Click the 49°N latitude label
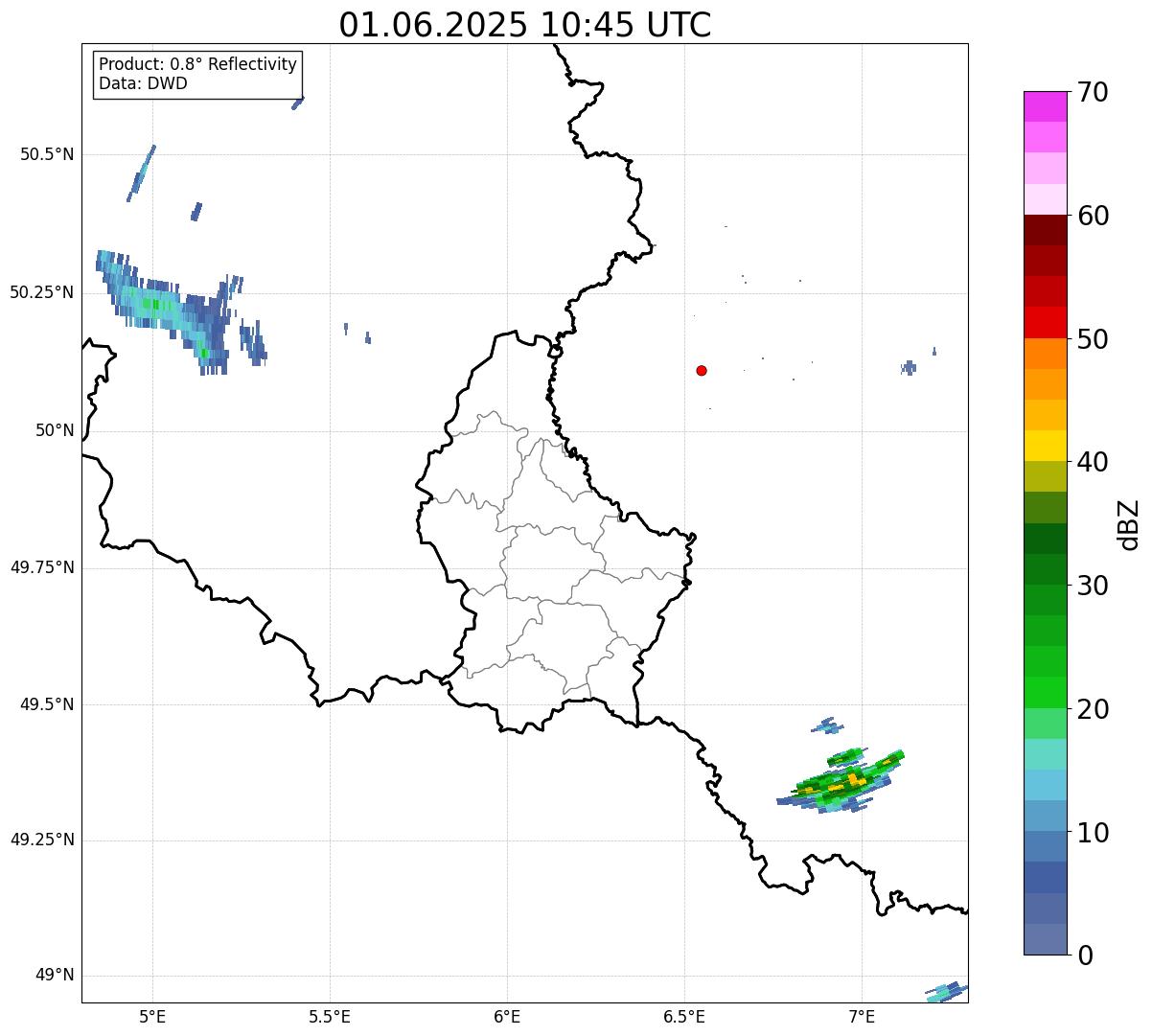The width and height of the screenshot is (1152, 1036). click(55, 975)
